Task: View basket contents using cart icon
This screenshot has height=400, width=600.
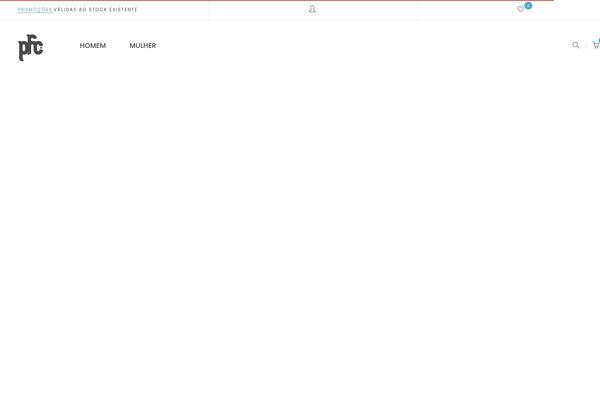Action: 595,45
